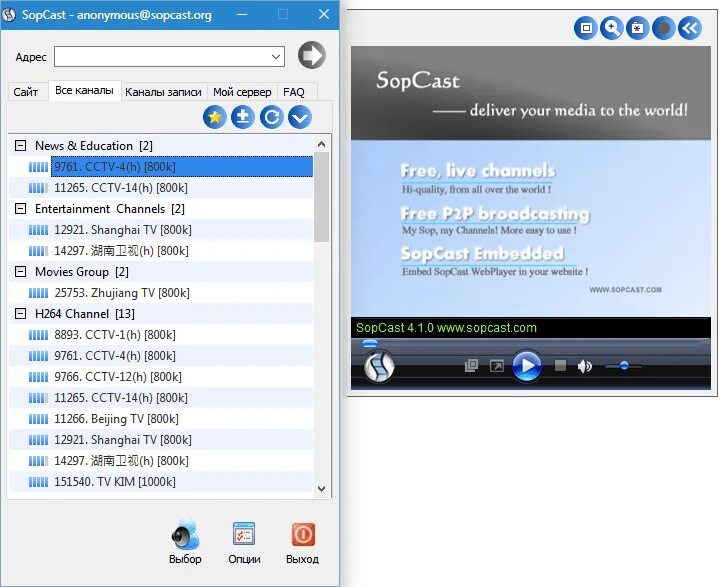The width and height of the screenshot is (720, 587).
Task: Click the Выбор label text
Action: point(185,559)
